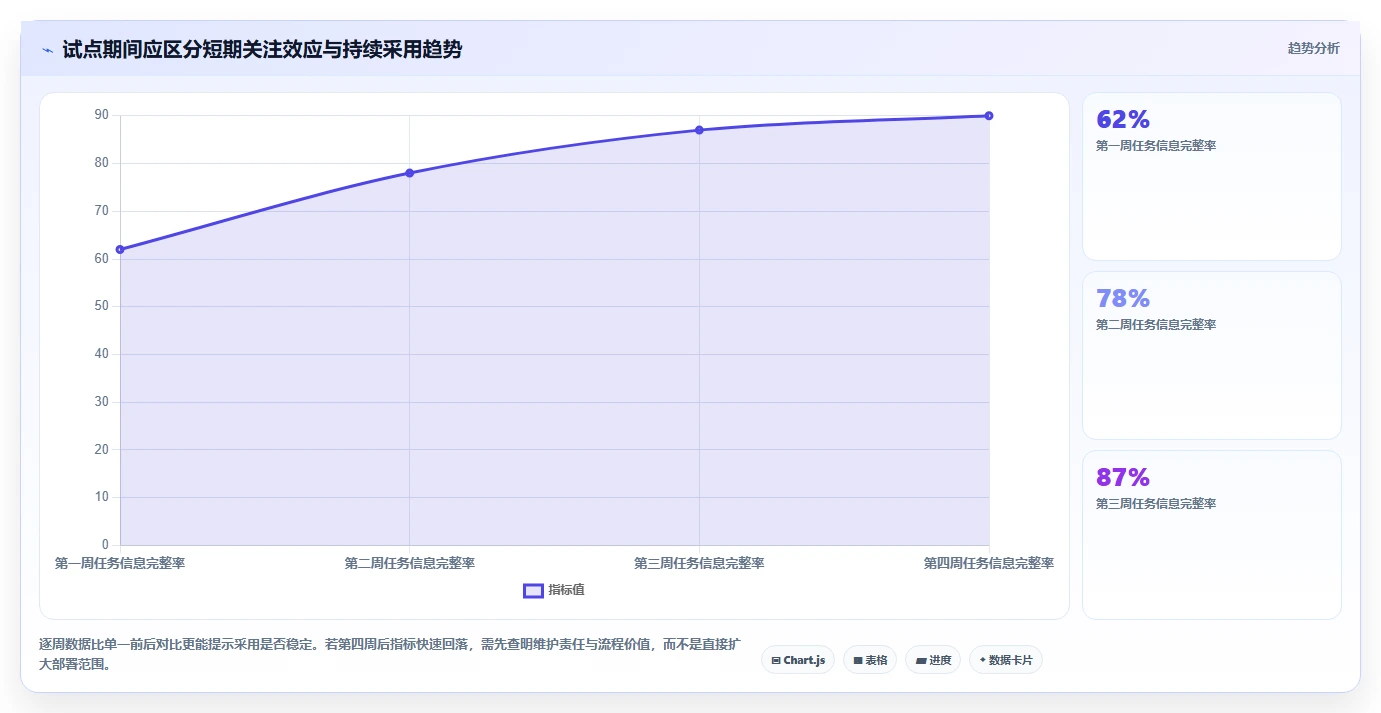Click the fourth week data point at 90
Screen dimensions: 1381x713
(989, 116)
